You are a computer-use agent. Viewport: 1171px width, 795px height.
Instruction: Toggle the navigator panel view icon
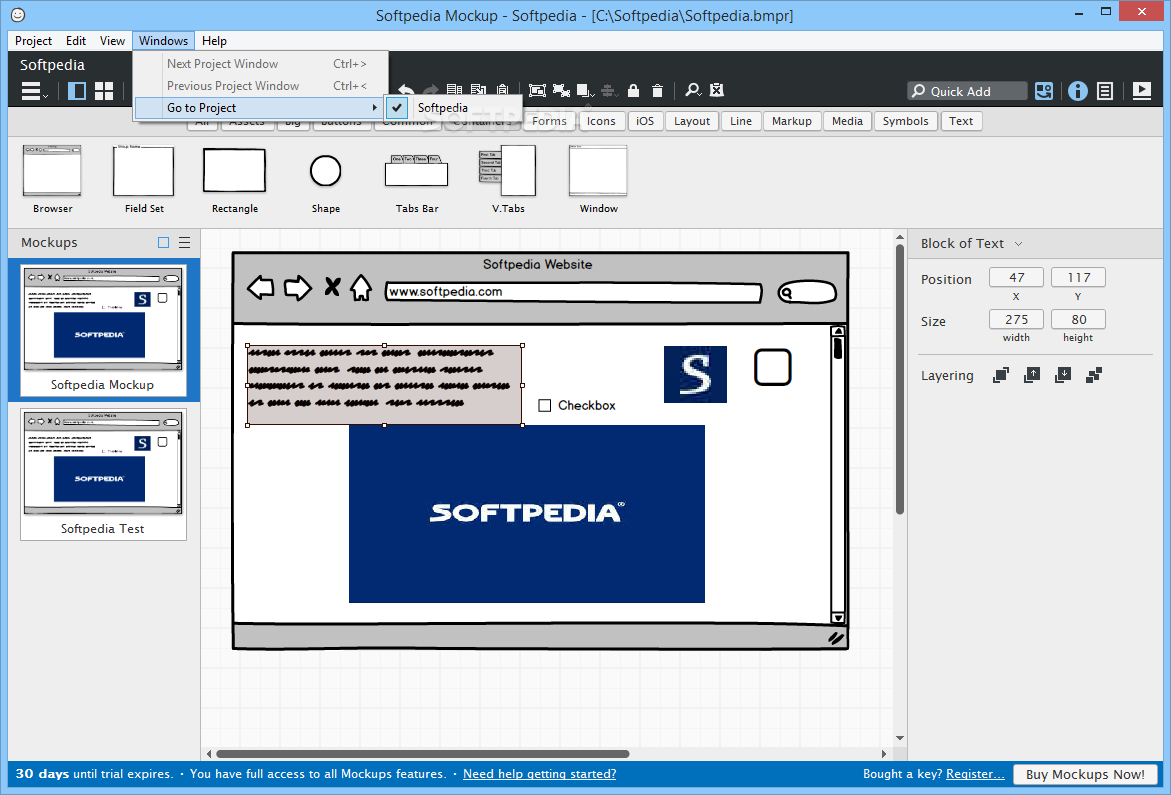77,91
